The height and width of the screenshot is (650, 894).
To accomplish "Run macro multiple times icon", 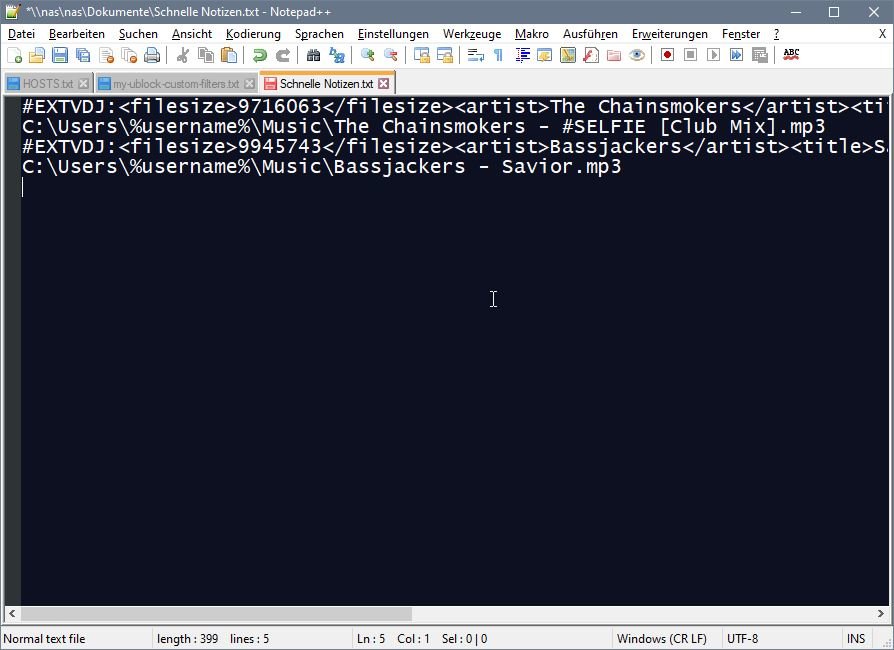I will [x=736, y=55].
